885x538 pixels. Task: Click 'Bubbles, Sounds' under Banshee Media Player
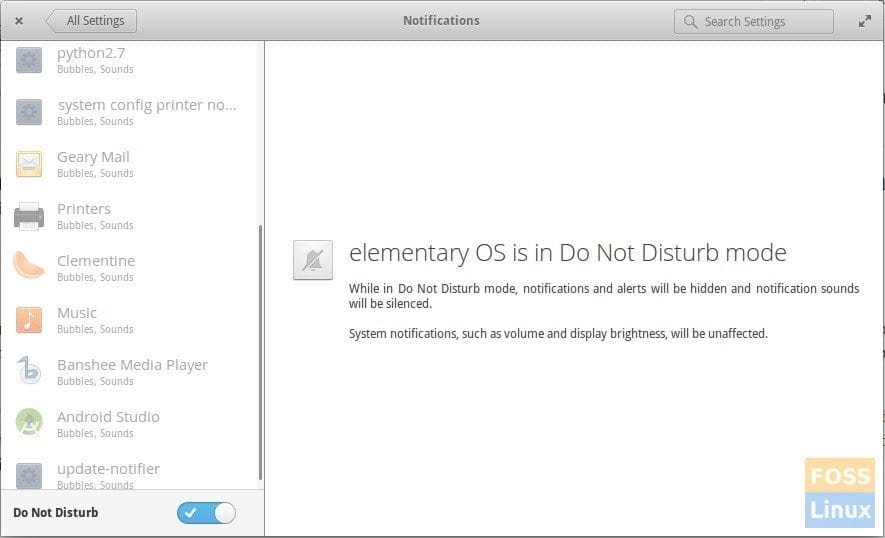coord(95,381)
